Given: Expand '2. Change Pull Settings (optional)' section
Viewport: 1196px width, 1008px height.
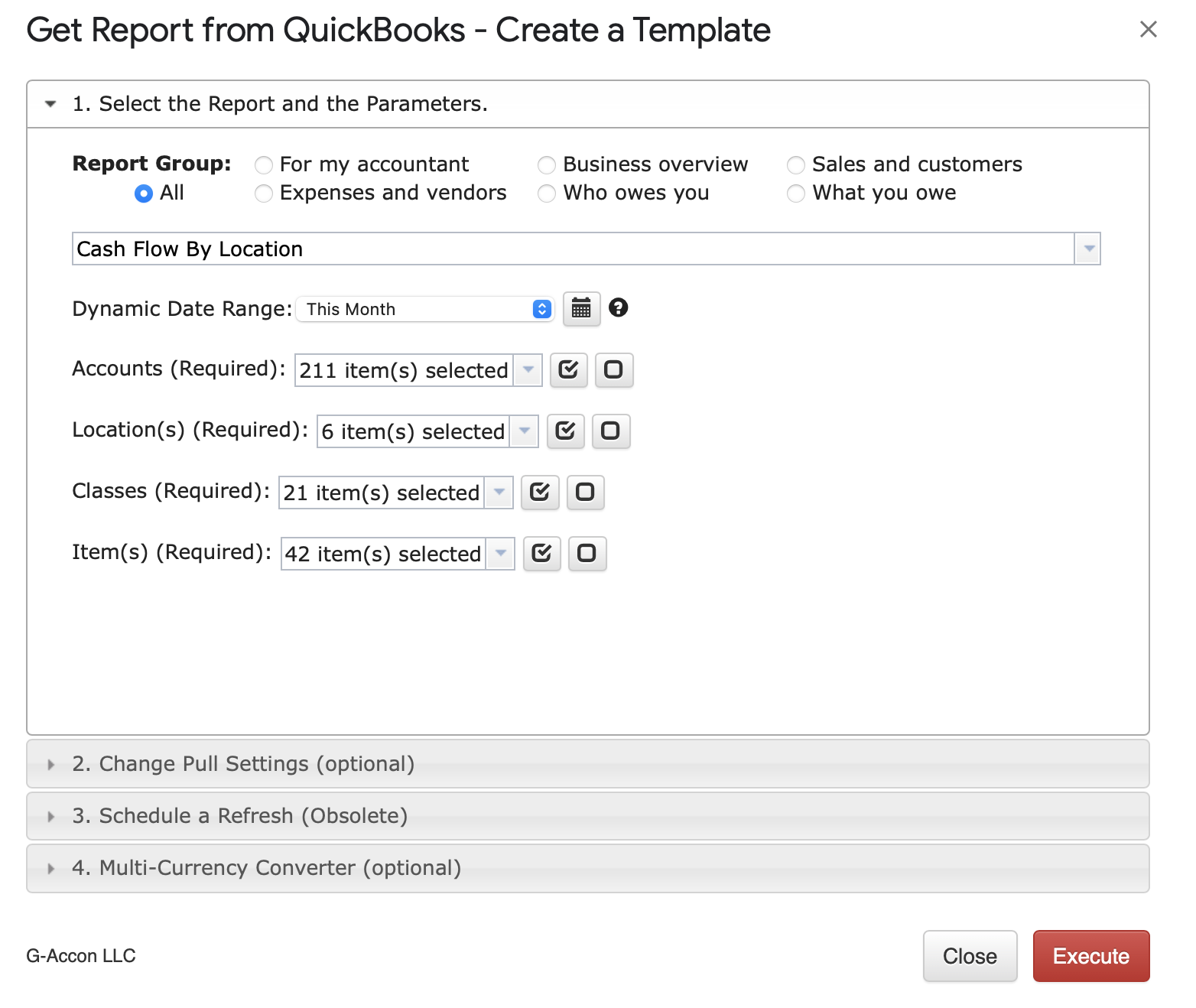Looking at the screenshot, I should [243, 764].
